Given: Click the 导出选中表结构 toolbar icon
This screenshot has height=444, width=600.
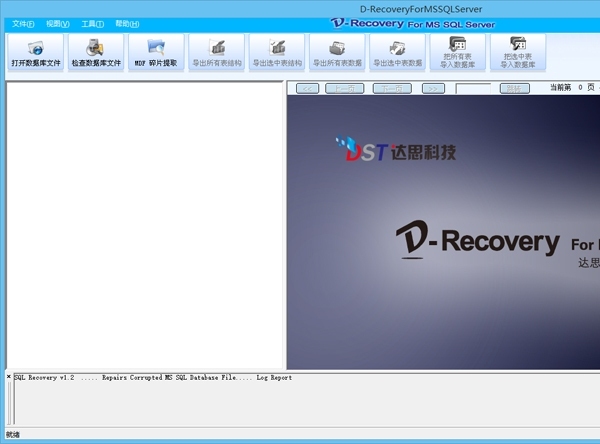Looking at the screenshot, I should pyautogui.click(x=277, y=52).
